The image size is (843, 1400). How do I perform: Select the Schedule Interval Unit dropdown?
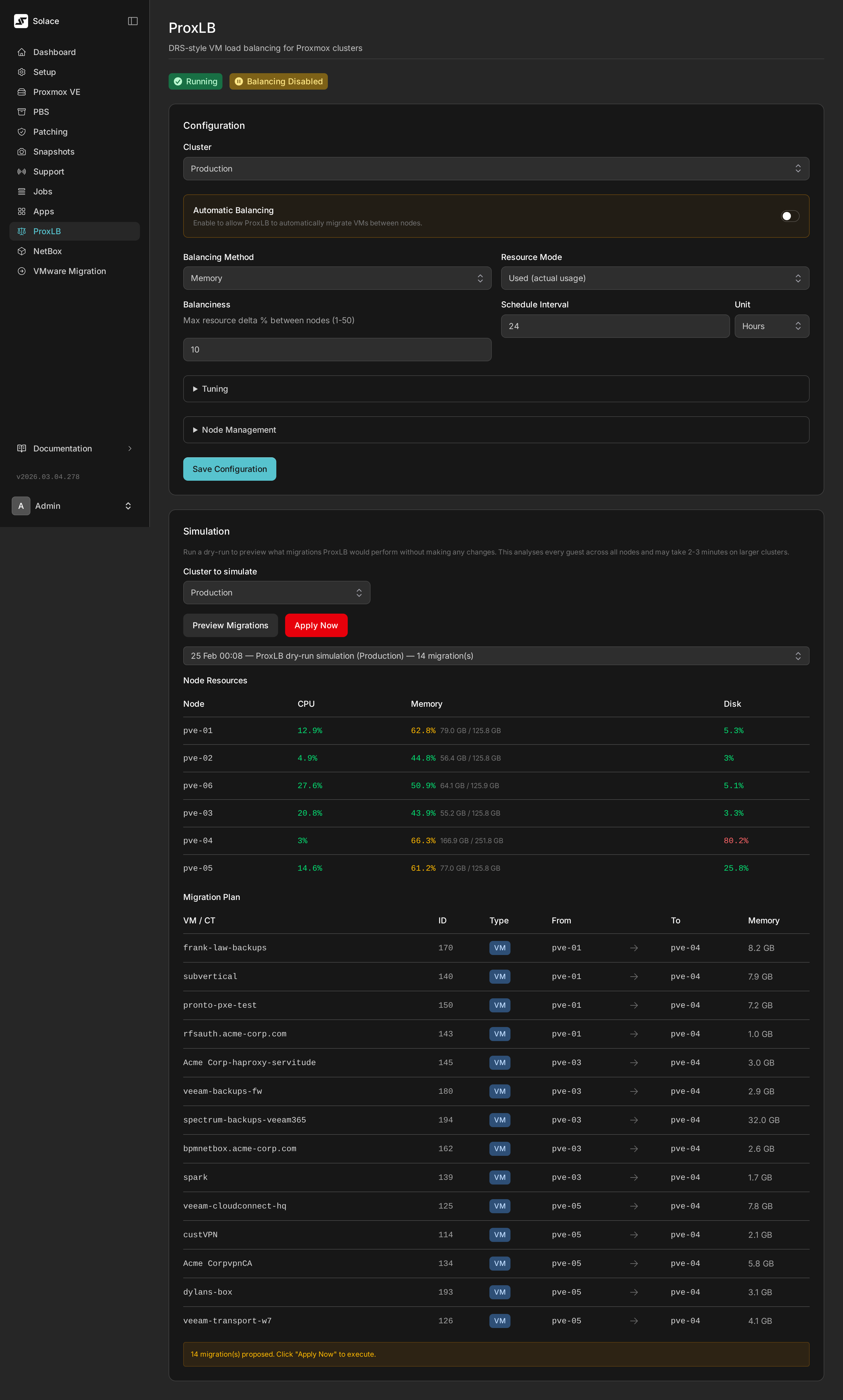[771, 326]
